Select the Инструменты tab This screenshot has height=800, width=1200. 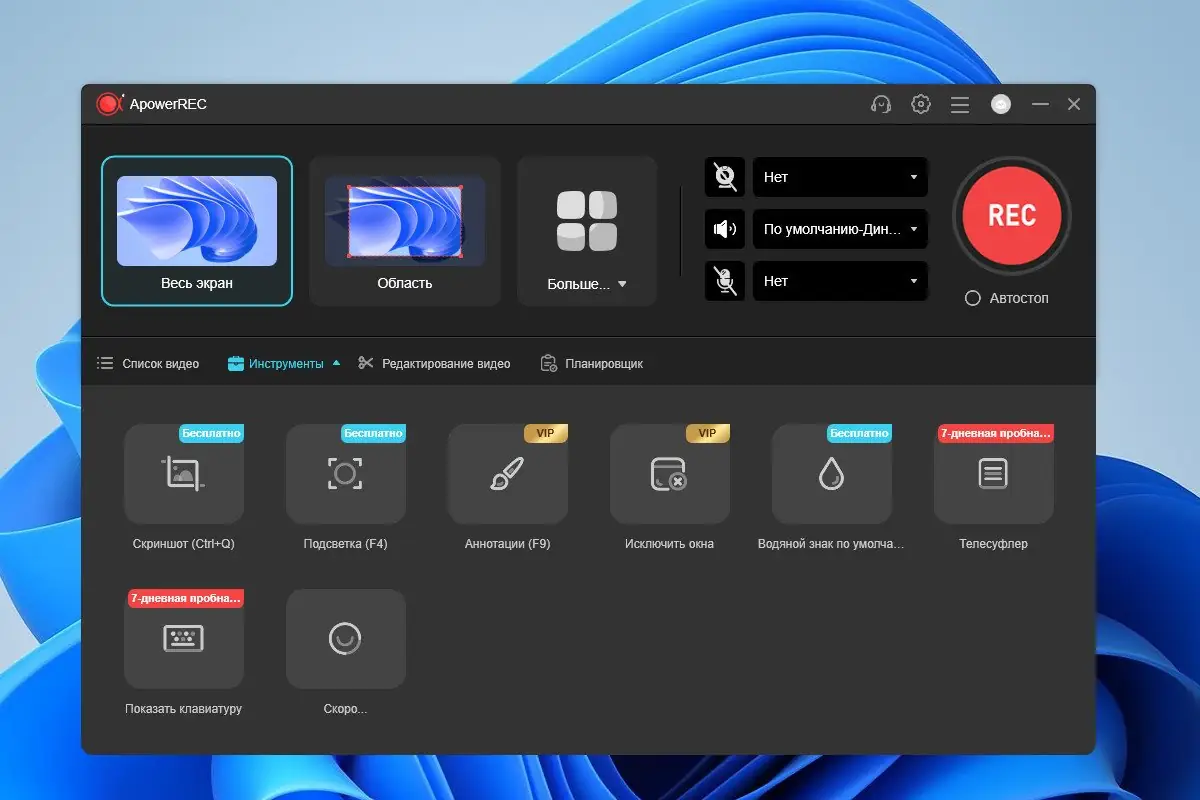276,364
